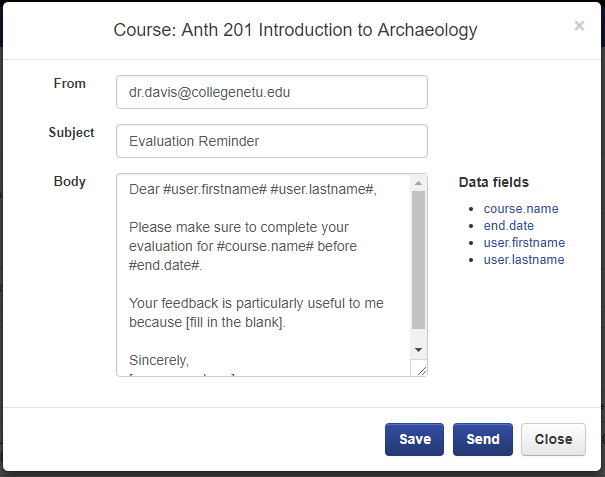Click the Body scrollbar down arrow
The height and width of the screenshot is (477, 605).
coord(419,349)
